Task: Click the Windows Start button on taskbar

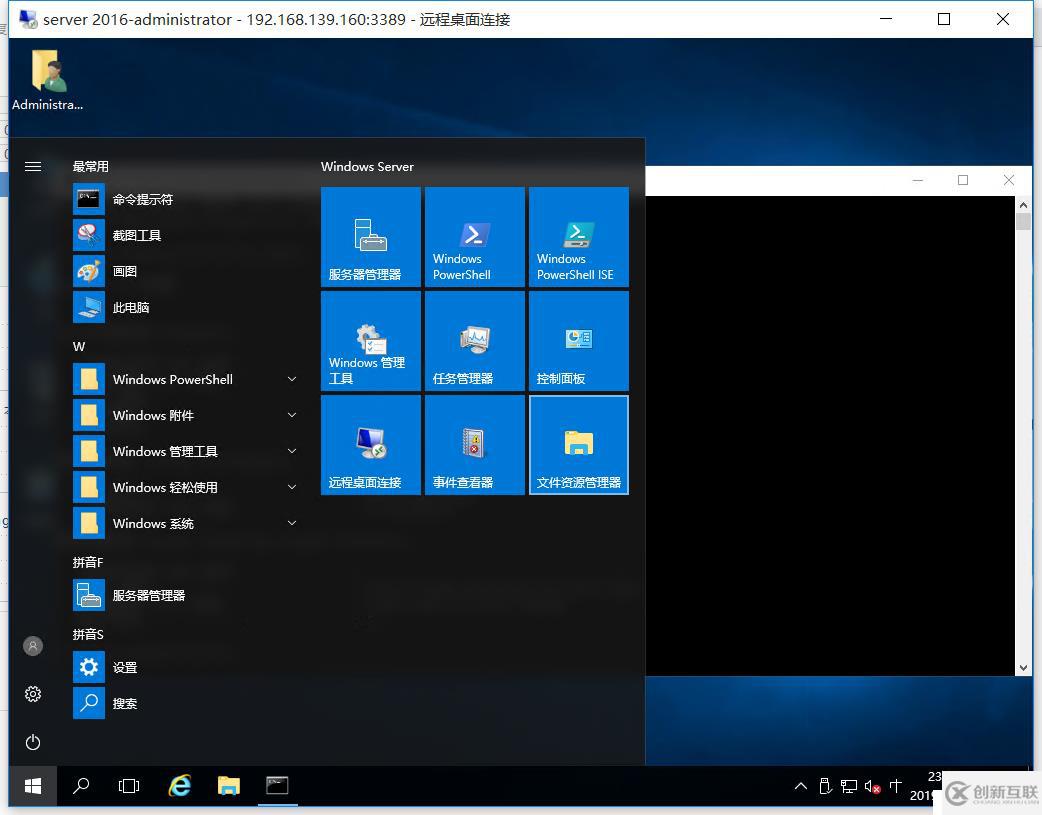Action: (33, 786)
